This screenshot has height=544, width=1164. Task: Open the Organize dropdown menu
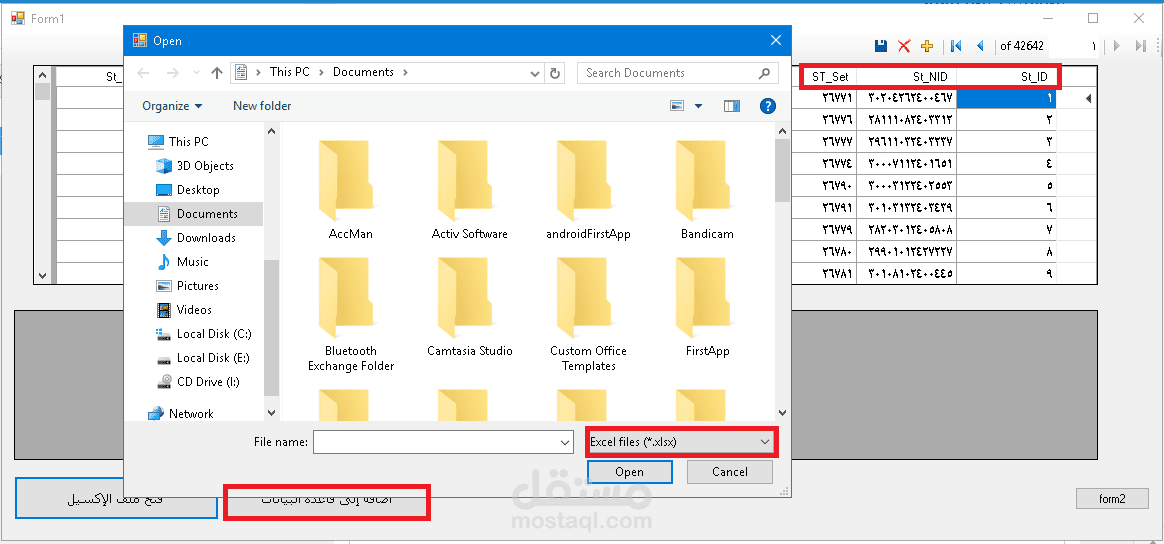[x=172, y=106]
